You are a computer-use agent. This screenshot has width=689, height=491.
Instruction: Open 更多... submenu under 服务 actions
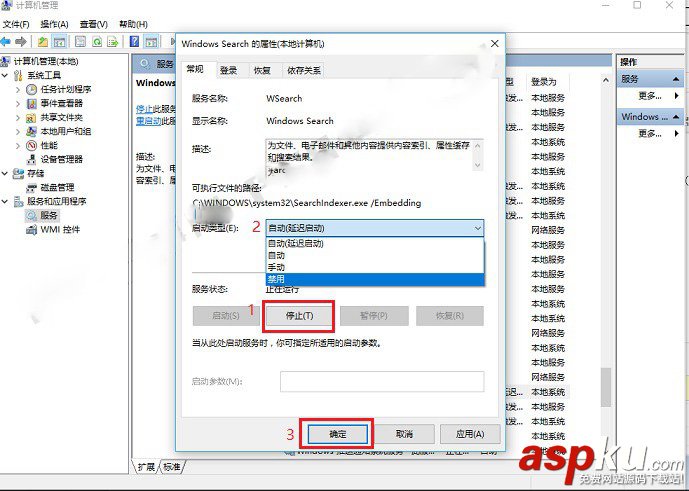[x=650, y=95]
